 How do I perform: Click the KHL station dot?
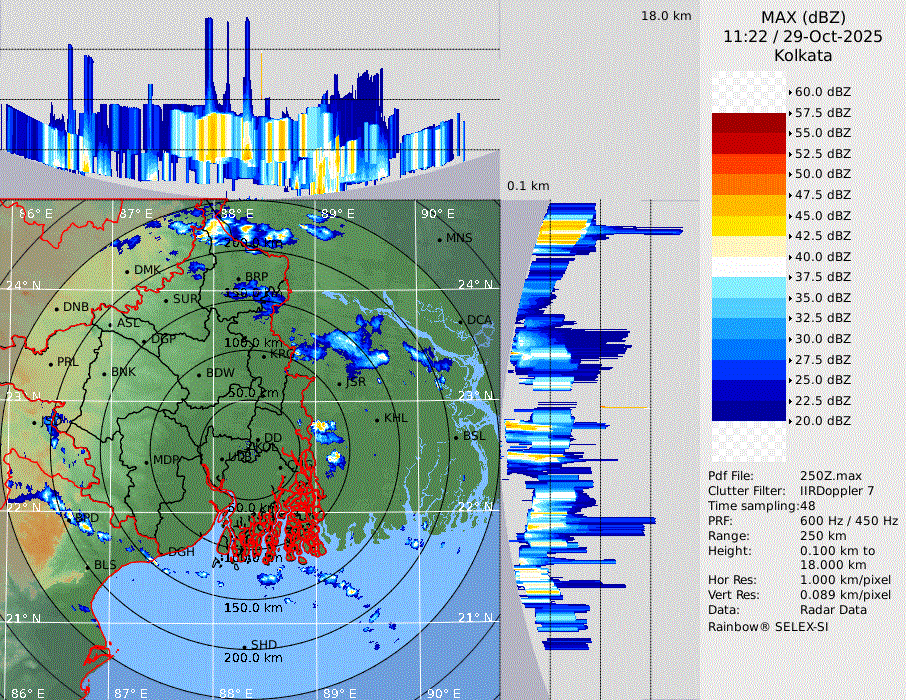point(377,418)
